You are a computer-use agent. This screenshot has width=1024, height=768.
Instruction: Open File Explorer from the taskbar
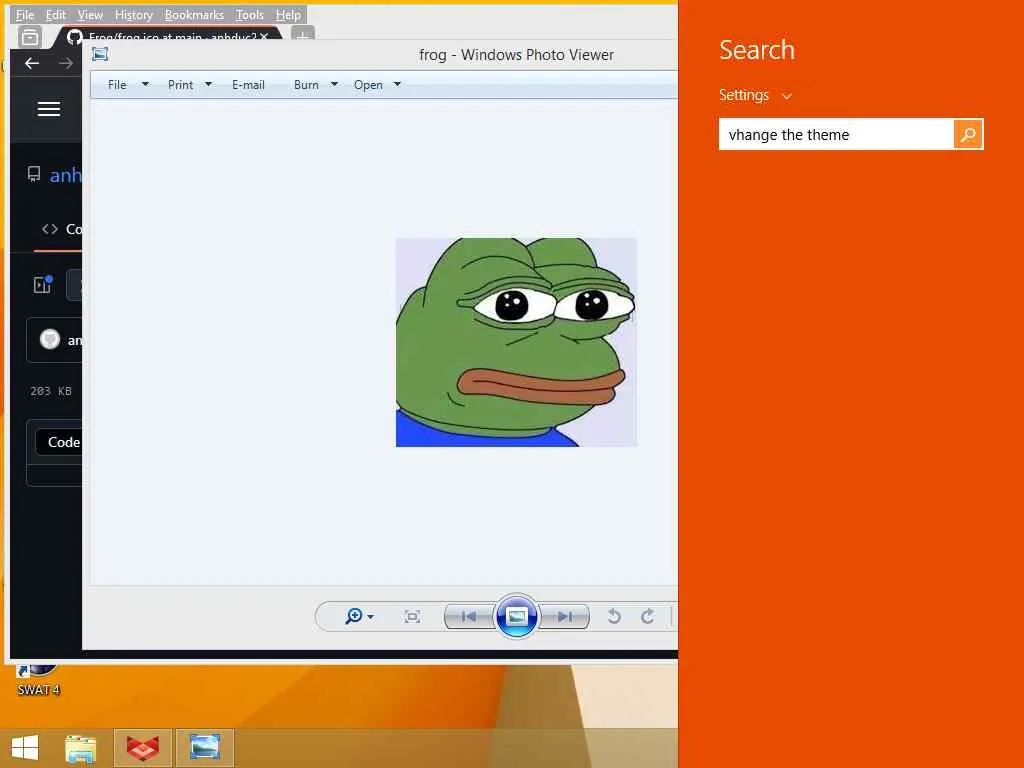pyautogui.click(x=81, y=748)
